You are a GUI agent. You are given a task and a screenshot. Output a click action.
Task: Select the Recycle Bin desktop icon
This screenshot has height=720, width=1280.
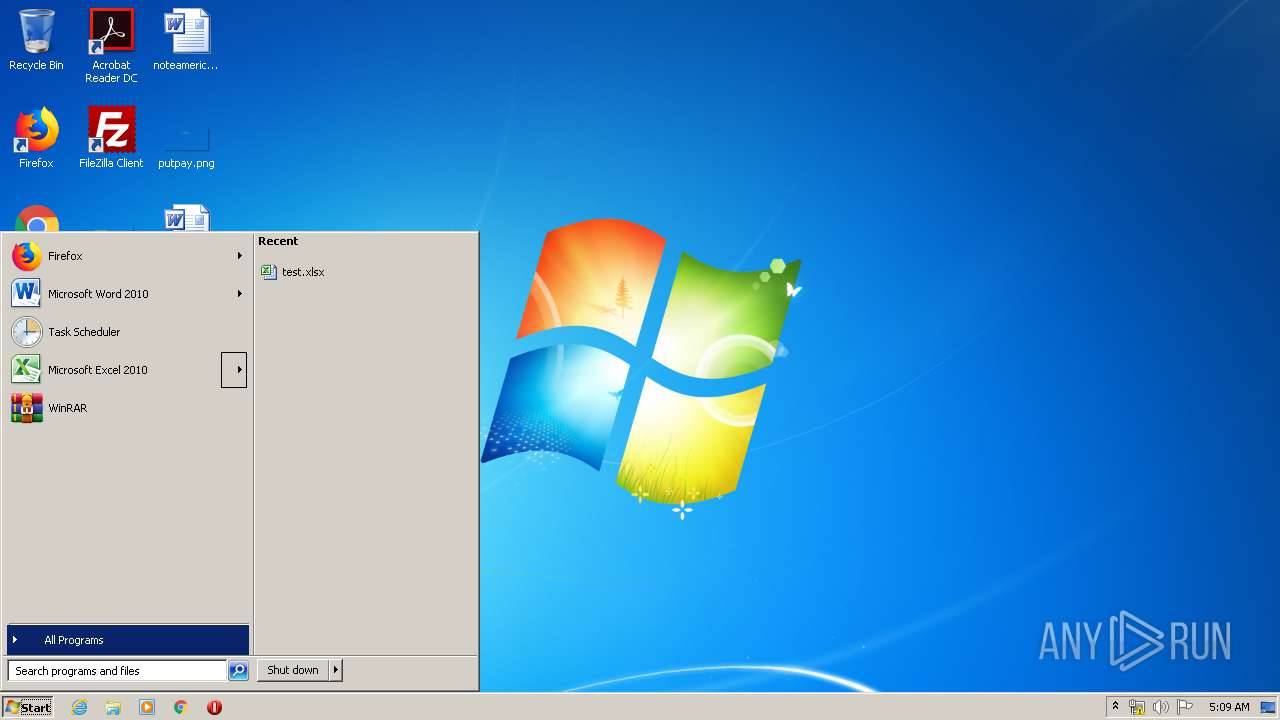point(36,40)
